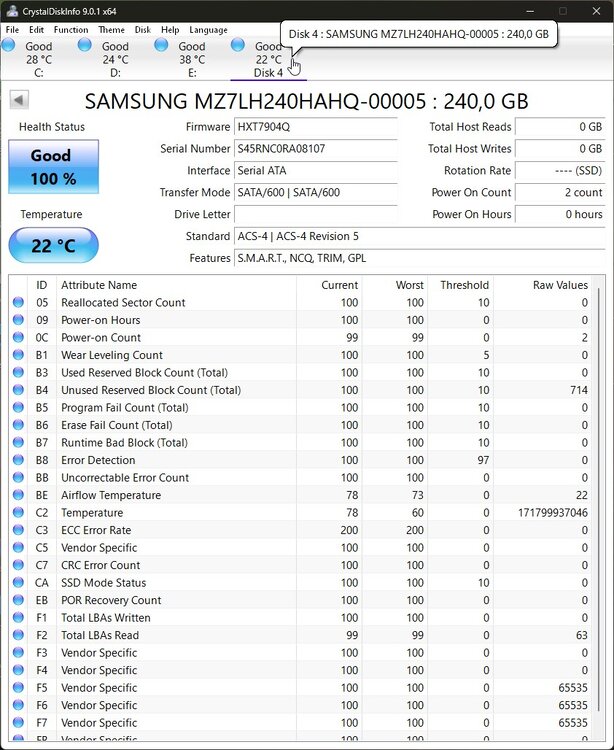Screen dimensions: 614x750
Task: Click the 22 °C temperature button
Action: 53,246
